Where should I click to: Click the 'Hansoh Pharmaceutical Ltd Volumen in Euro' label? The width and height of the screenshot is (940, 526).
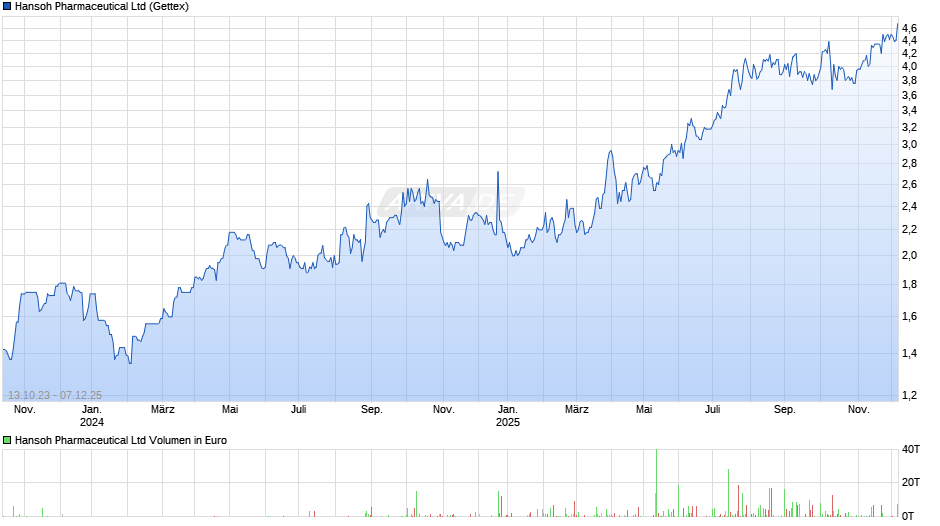pyautogui.click(x=121, y=440)
